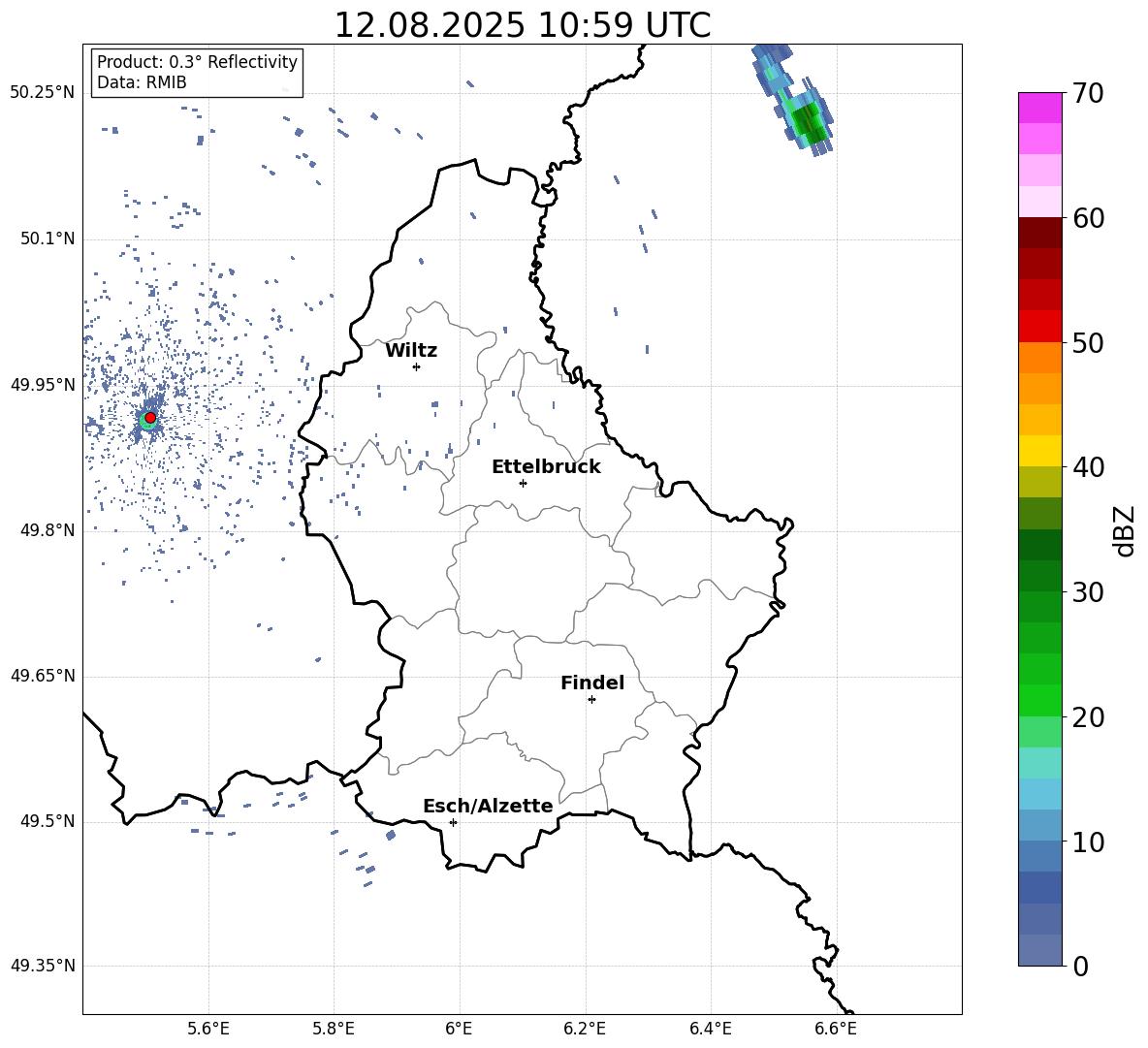Click the 70 colorbar tick label
This screenshot has height=1048, width=1148.
pos(1088,94)
